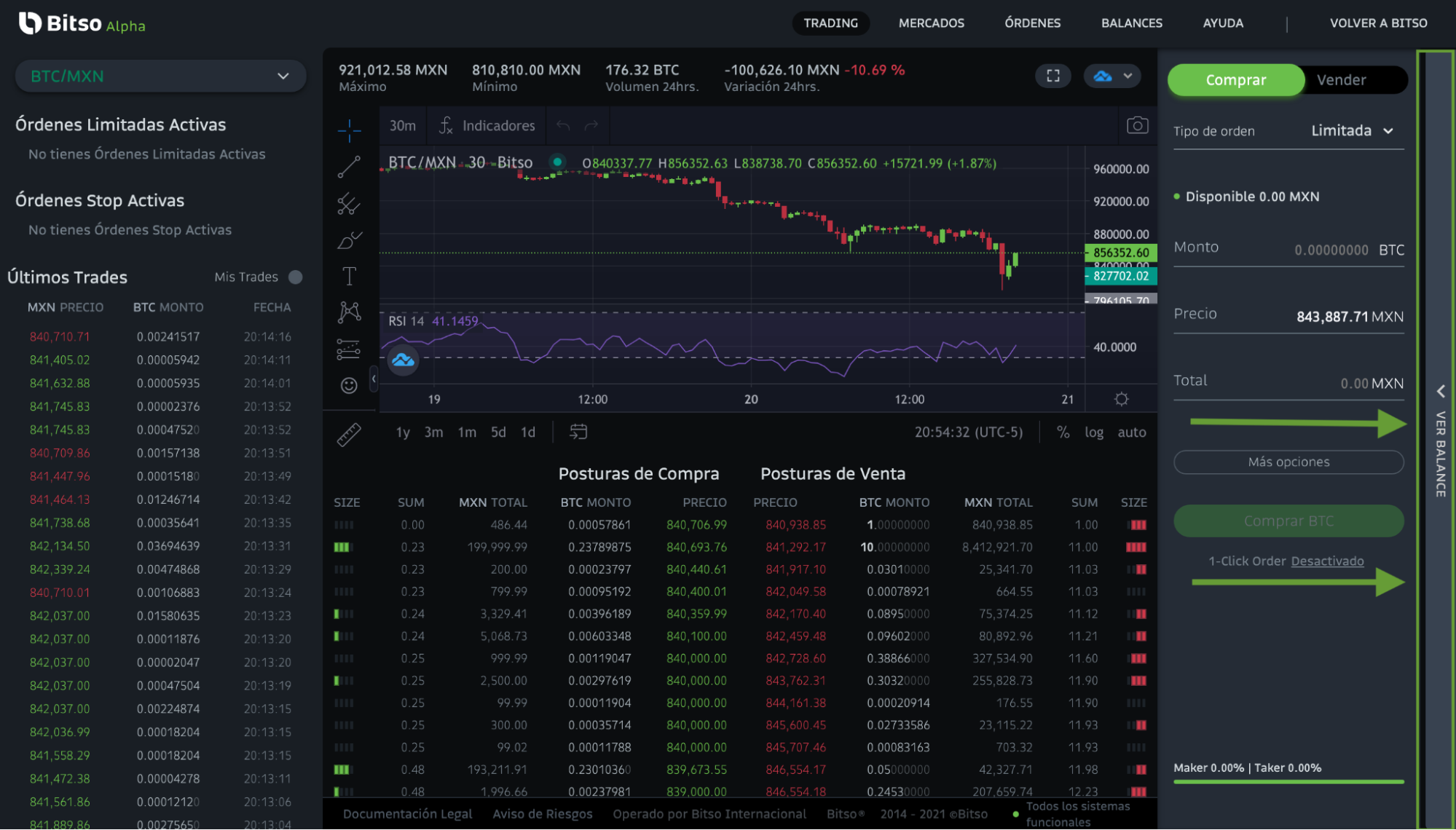1456x830 pixels.
Task: Toggle percent scale on chart
Action: tap(1063, 432)
